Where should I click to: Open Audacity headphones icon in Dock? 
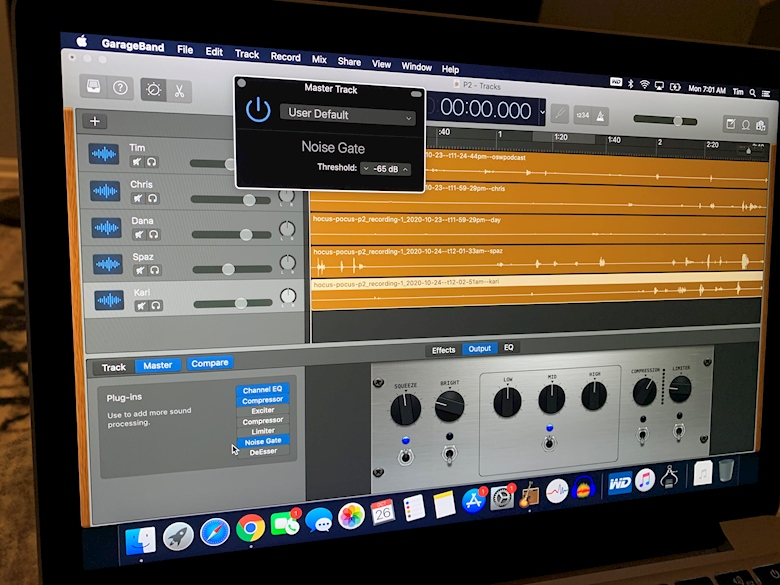tap(584, 488)
